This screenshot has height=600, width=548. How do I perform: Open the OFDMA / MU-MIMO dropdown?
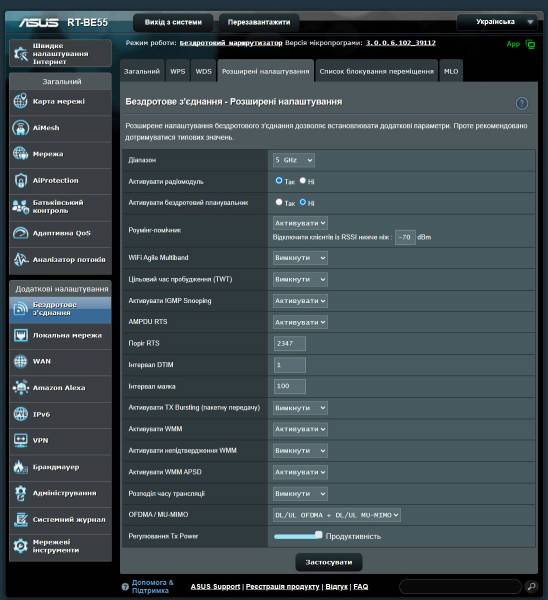(337, 515)
